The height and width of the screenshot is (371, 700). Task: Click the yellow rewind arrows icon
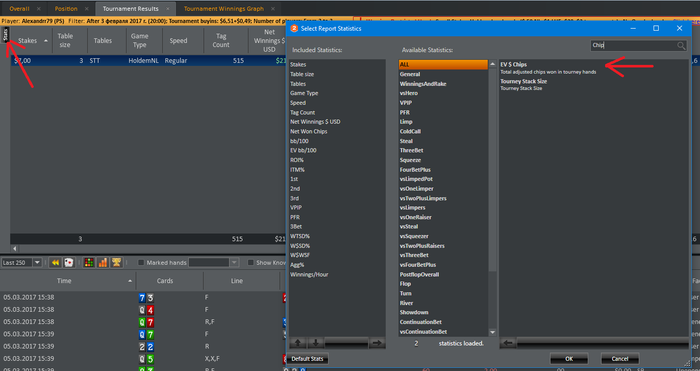click(55, 263)
